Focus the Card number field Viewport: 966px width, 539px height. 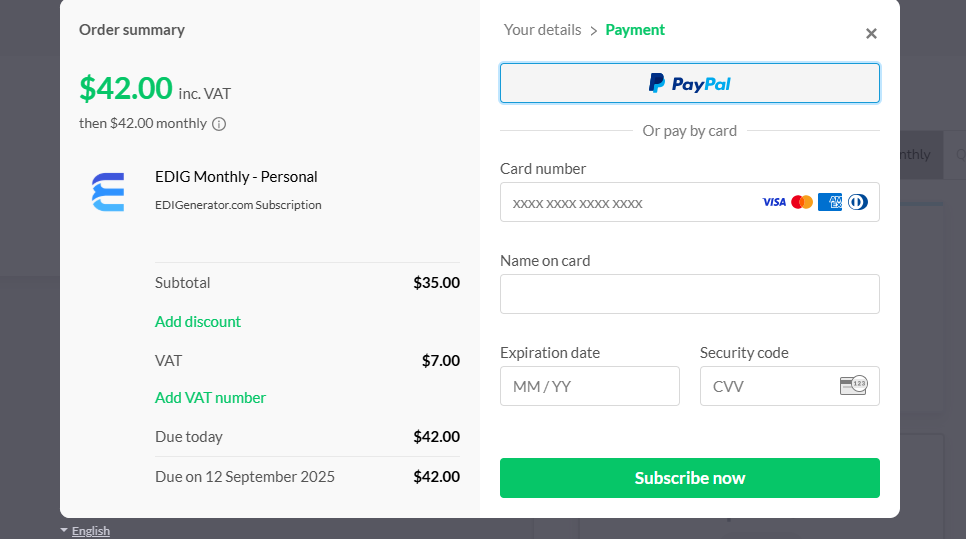[630, 202]
